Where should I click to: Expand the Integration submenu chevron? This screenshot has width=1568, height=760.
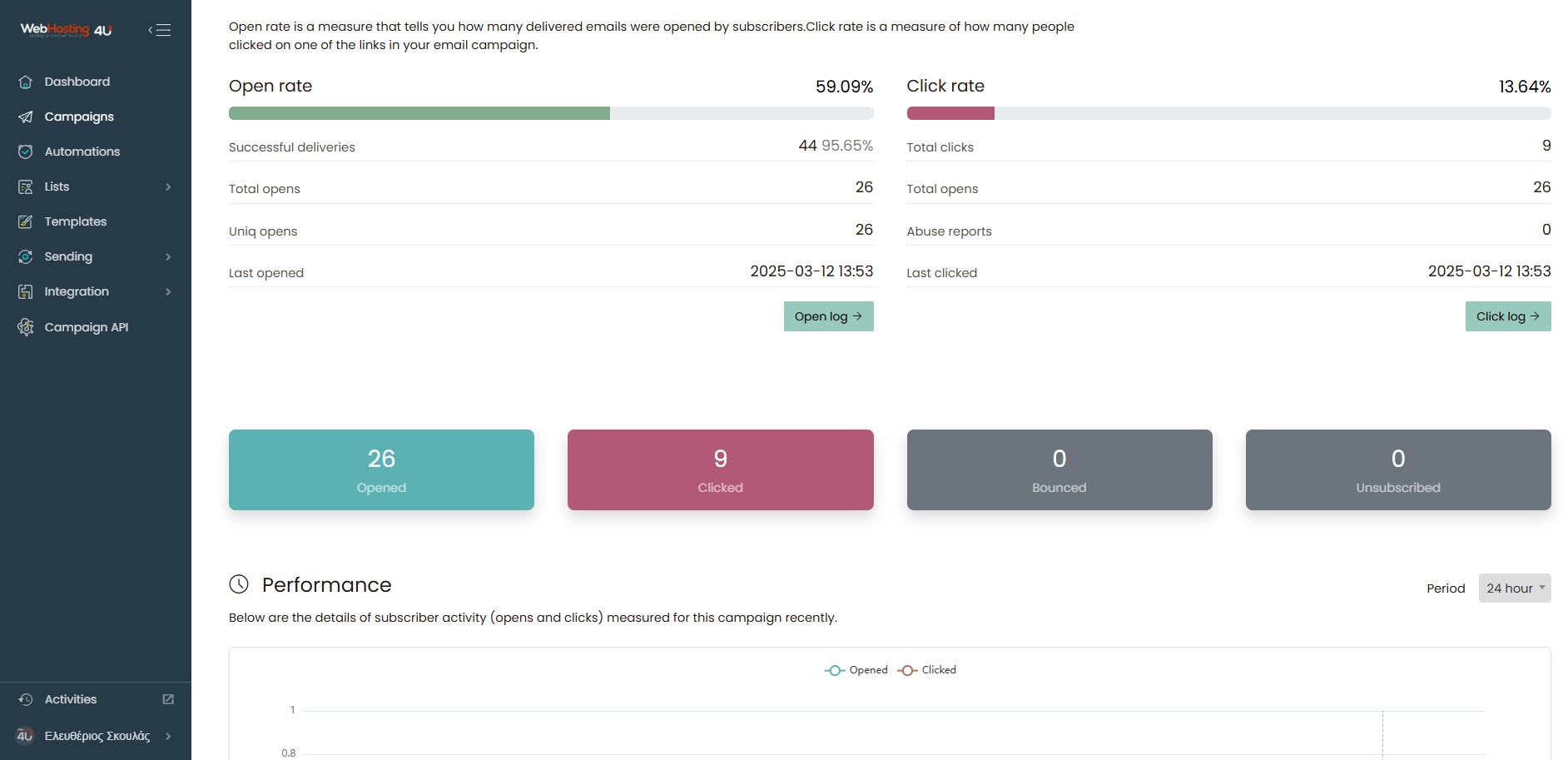[168, 291]
